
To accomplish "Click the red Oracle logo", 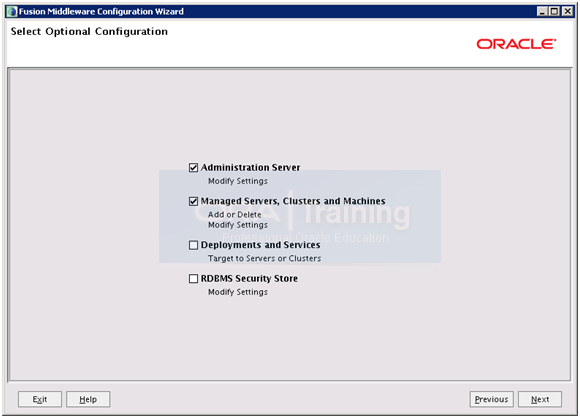I will tap(516, 44).
